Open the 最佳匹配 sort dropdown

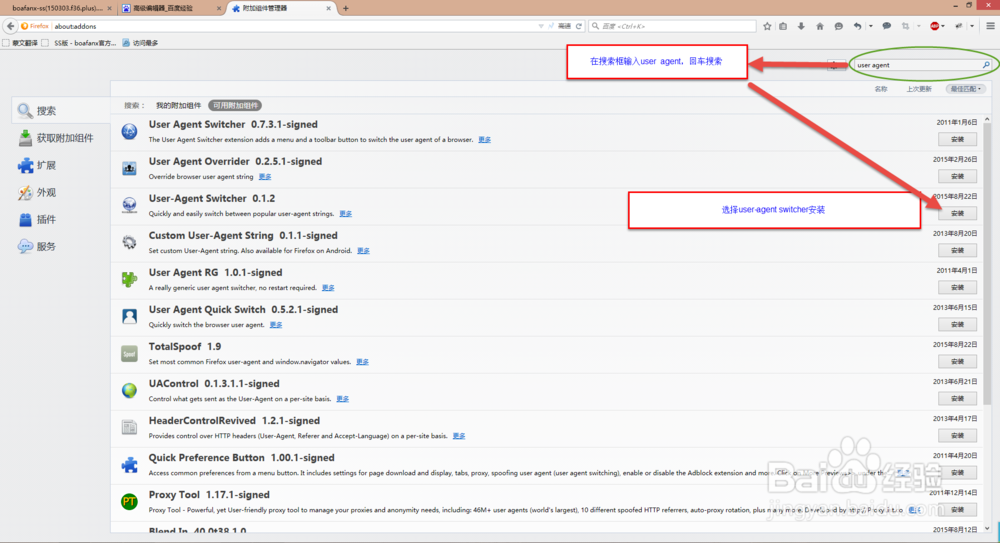pos(966,89)
